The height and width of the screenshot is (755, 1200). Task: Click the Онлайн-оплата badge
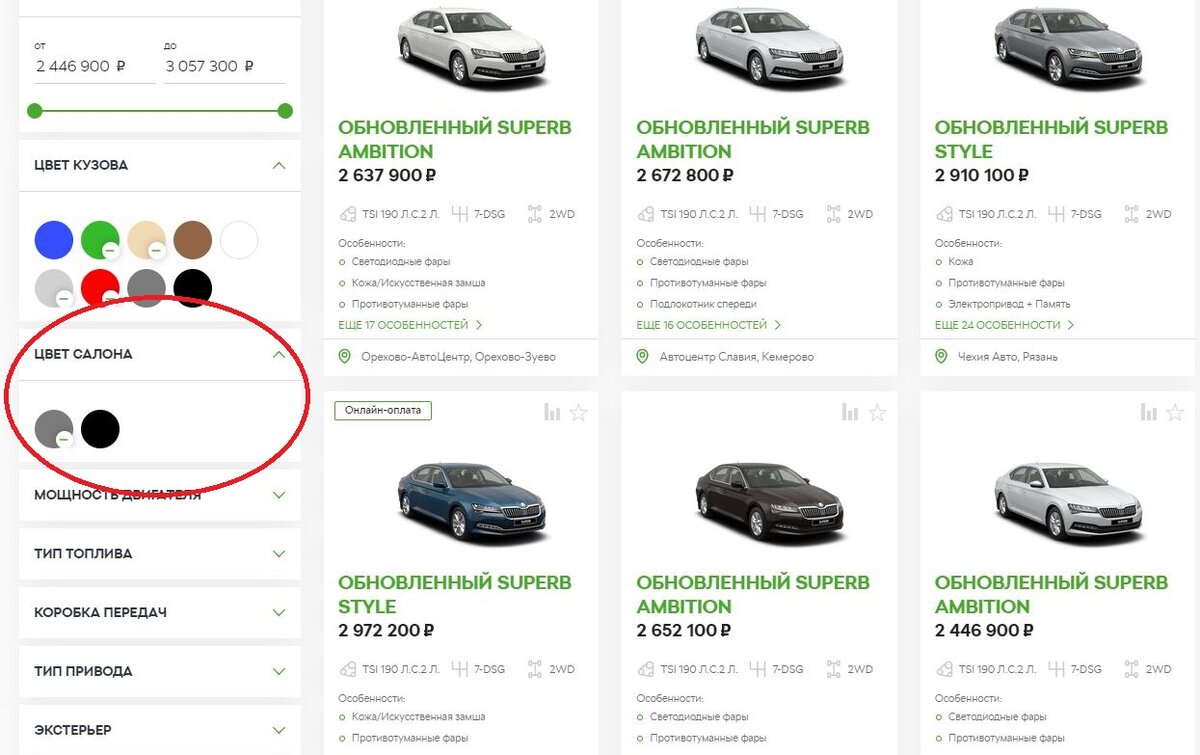pos(385,410)
